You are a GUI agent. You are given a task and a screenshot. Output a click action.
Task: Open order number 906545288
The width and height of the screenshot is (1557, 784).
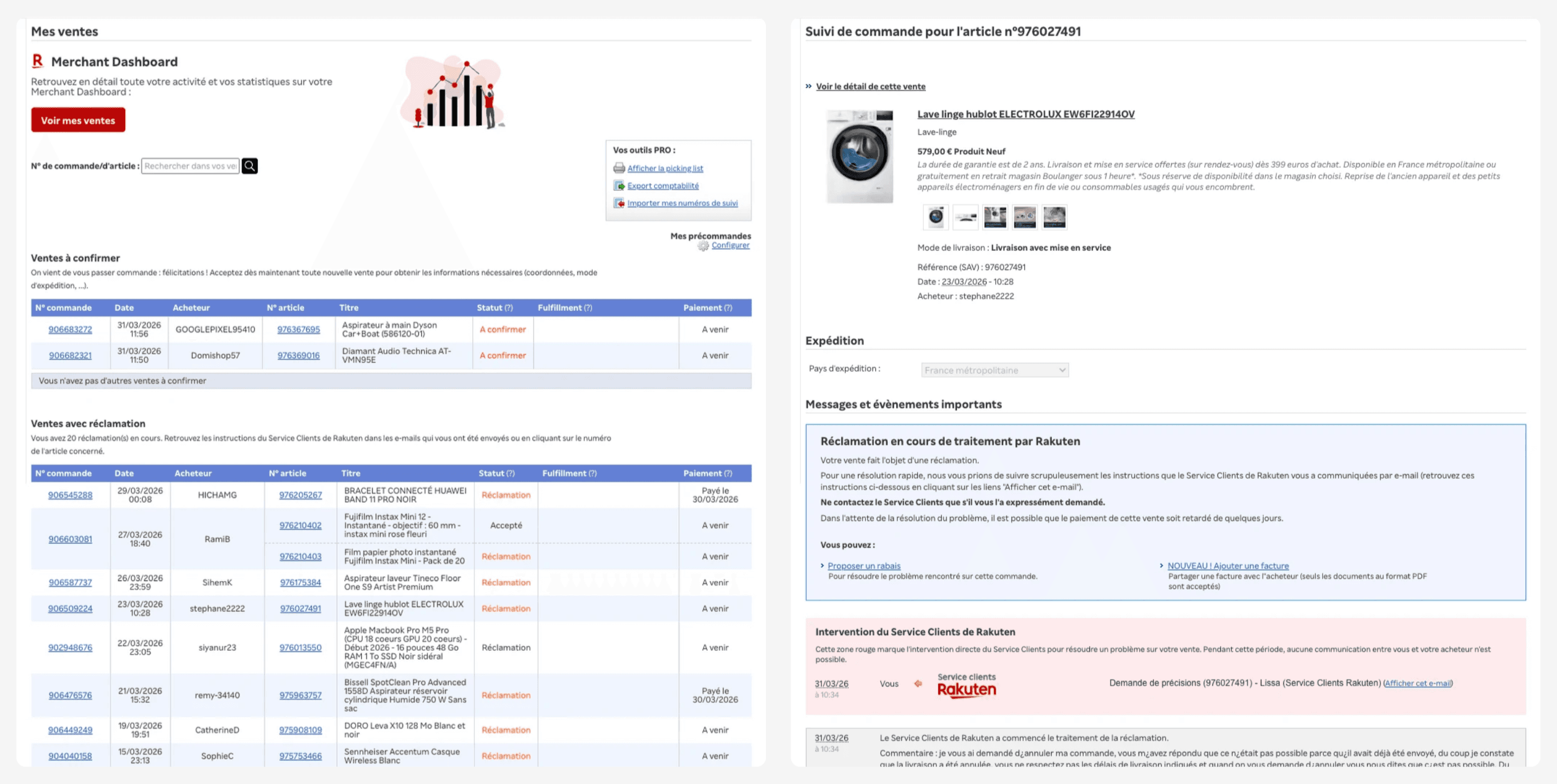(70, 495)
